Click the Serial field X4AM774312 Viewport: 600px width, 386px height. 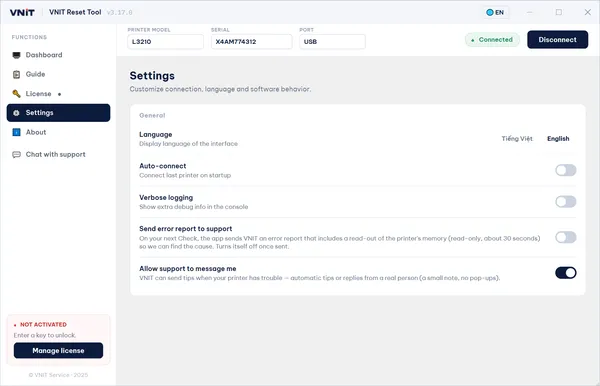point(251,42)
